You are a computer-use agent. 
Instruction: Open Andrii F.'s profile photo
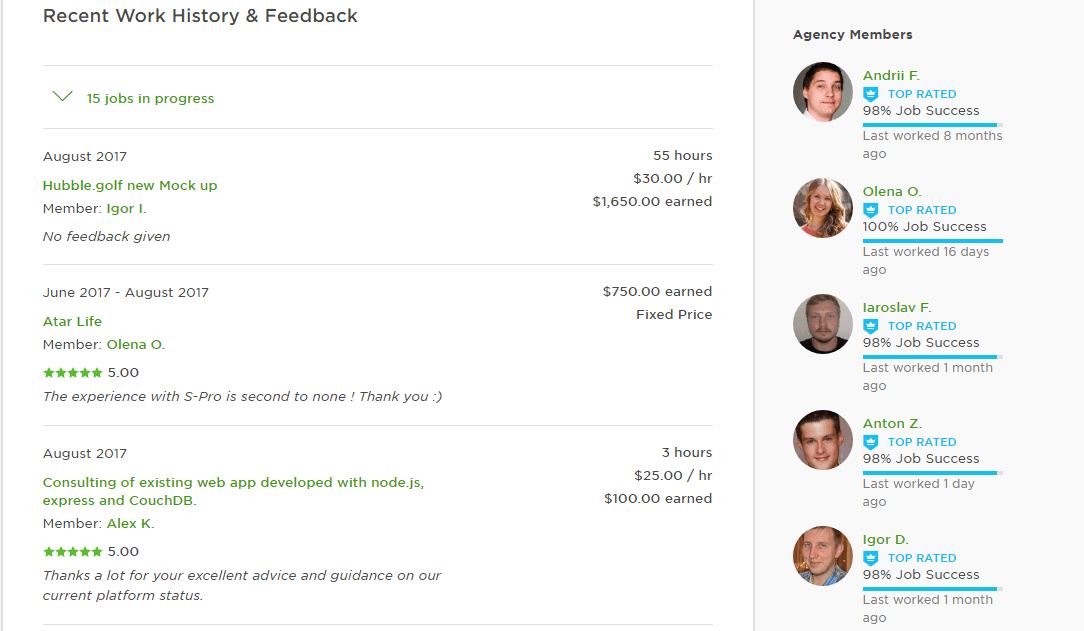(x=823, y=92)
